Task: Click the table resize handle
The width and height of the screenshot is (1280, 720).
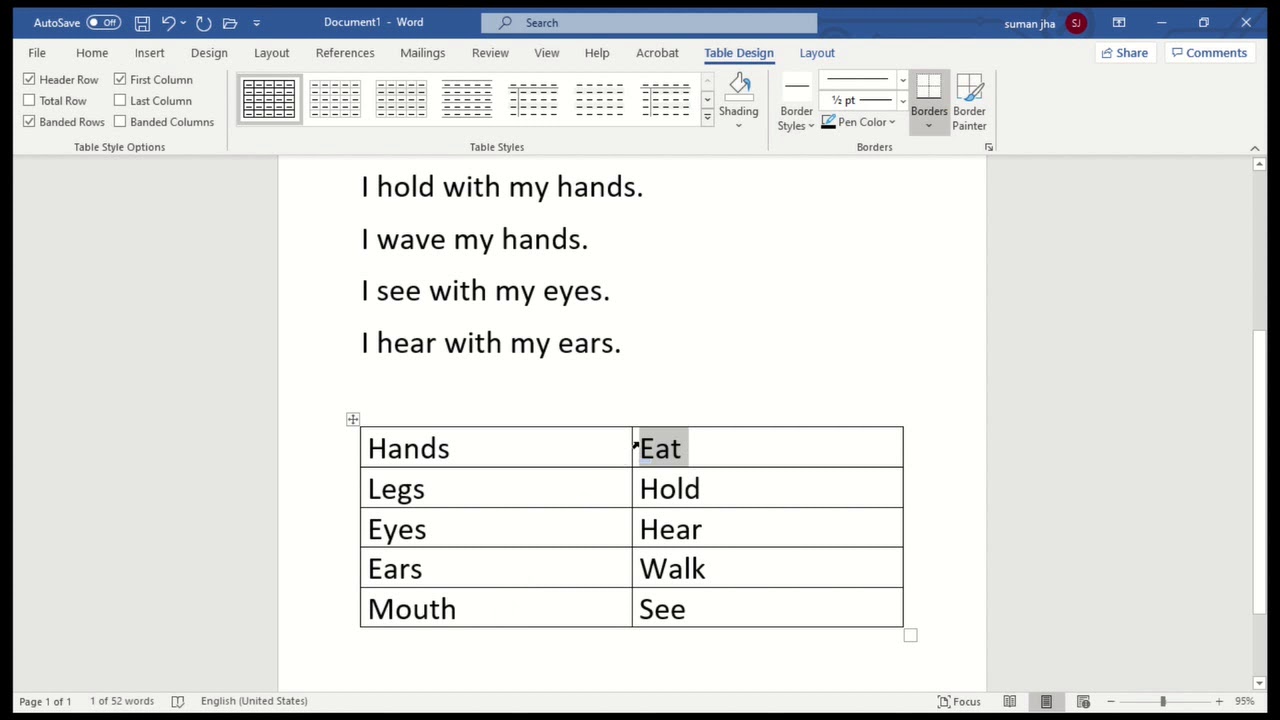Action: [x=910, y=635]
